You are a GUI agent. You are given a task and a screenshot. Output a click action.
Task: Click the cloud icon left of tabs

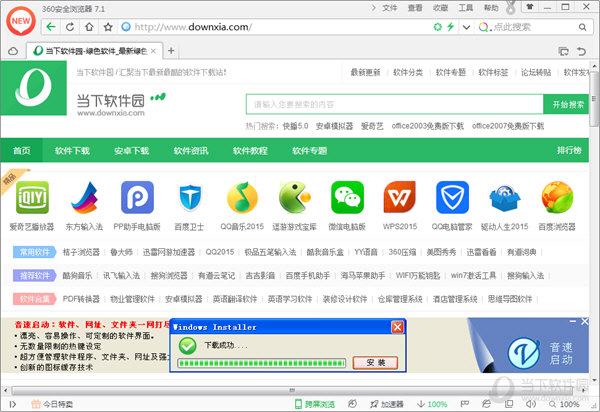coord(13,51)
